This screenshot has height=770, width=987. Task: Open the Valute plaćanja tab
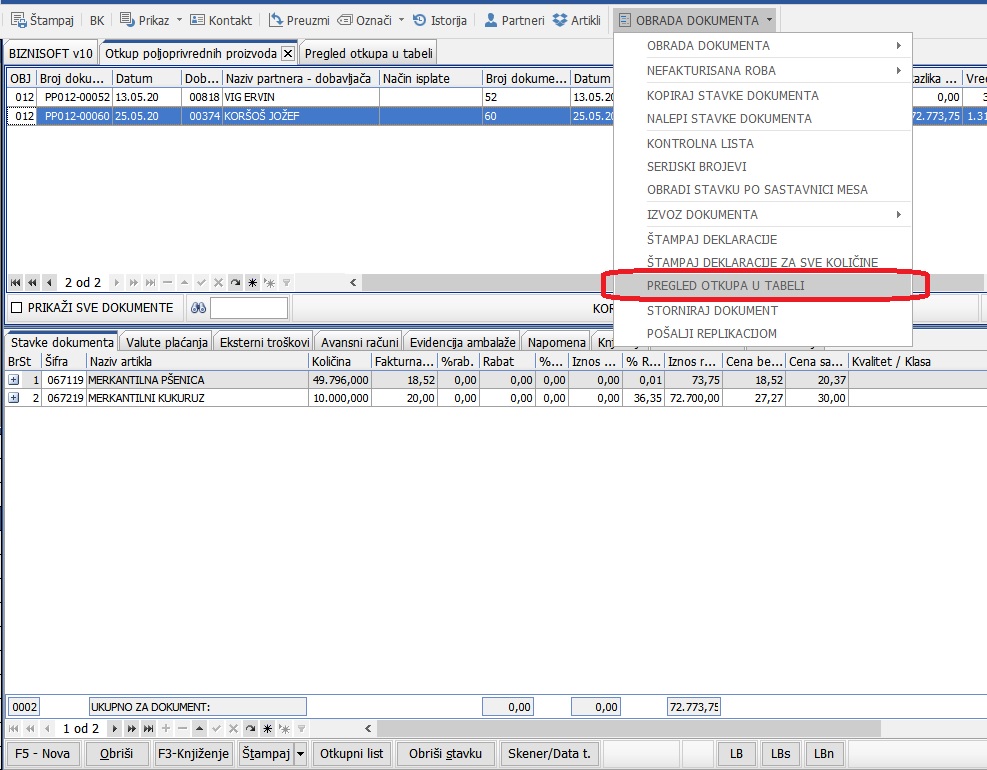166,343
